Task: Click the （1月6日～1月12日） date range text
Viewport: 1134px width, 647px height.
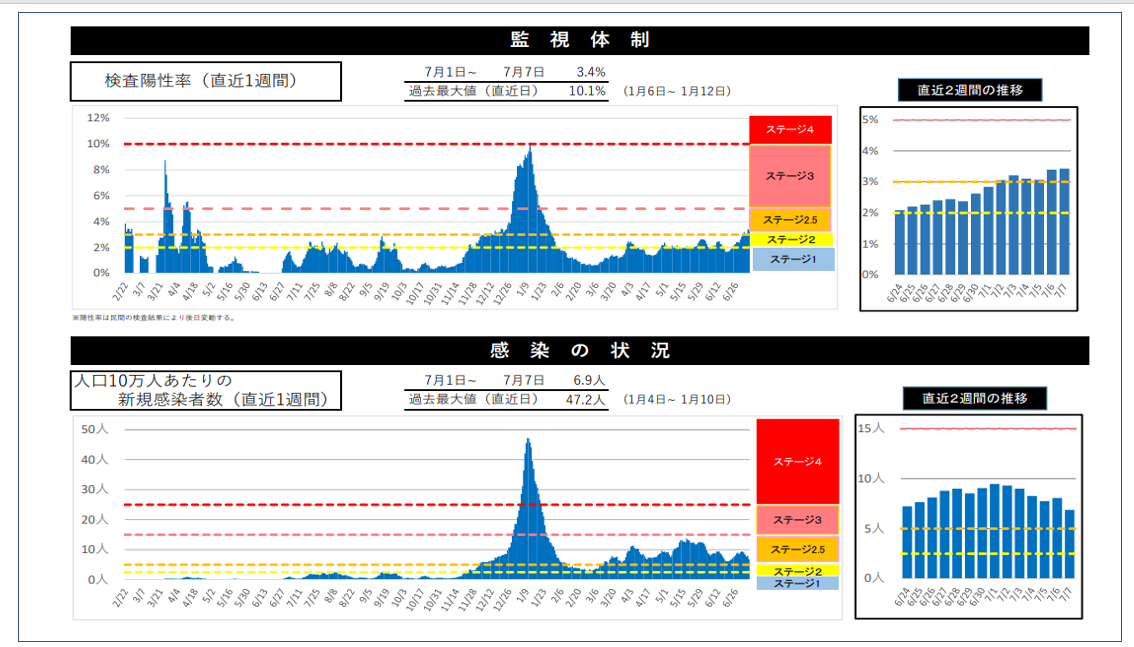Action: point(676,91)
